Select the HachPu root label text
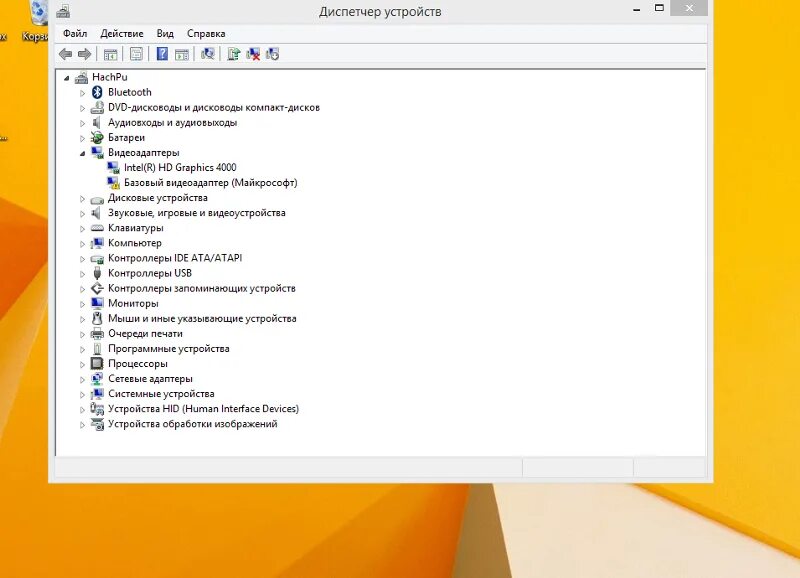800x578 pixels. click(110, 77)
